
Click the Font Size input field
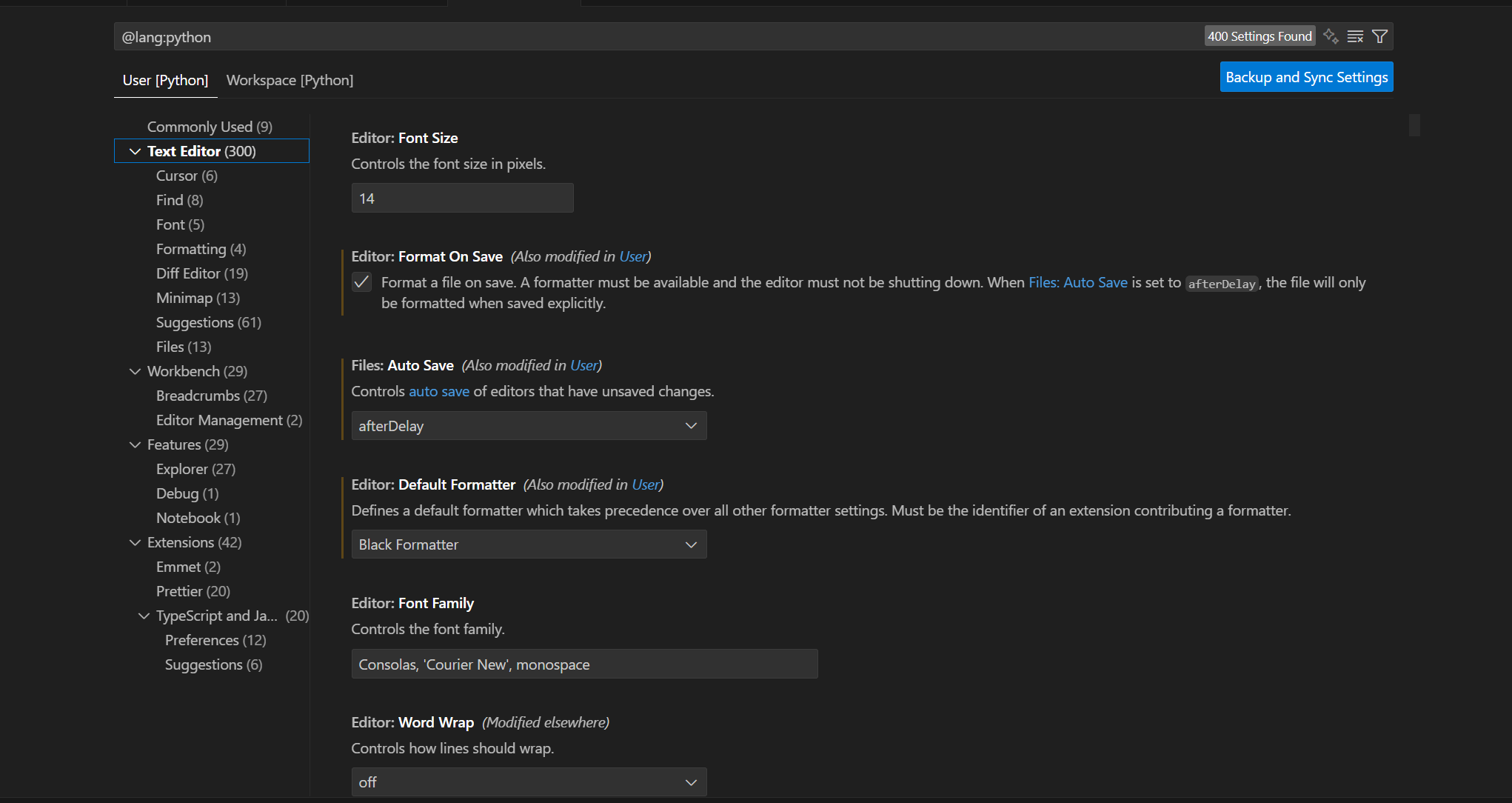462,199
